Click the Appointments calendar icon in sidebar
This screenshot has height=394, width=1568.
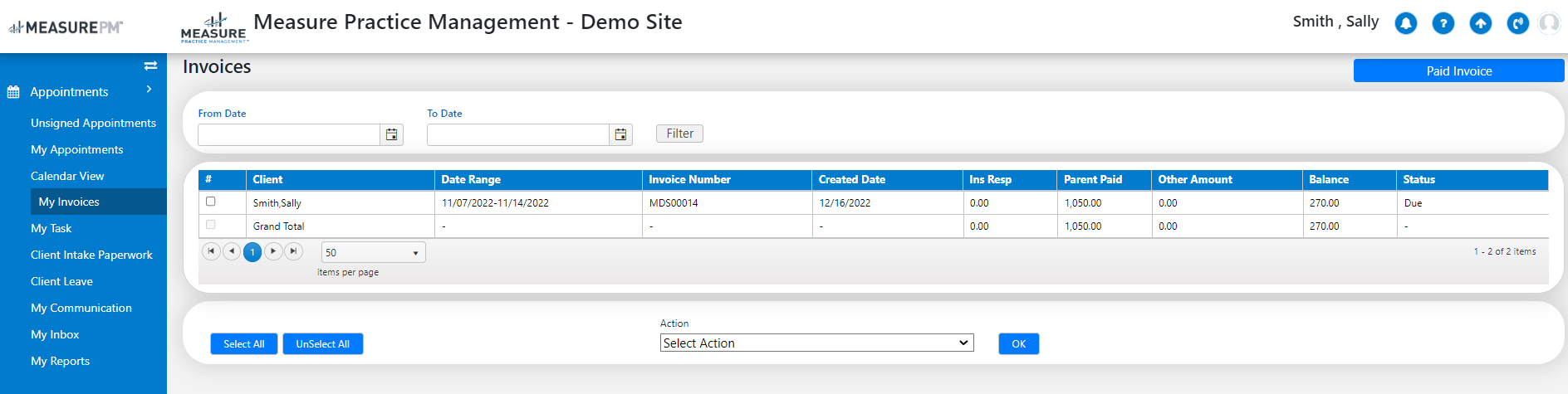click(x=13, y=92)
